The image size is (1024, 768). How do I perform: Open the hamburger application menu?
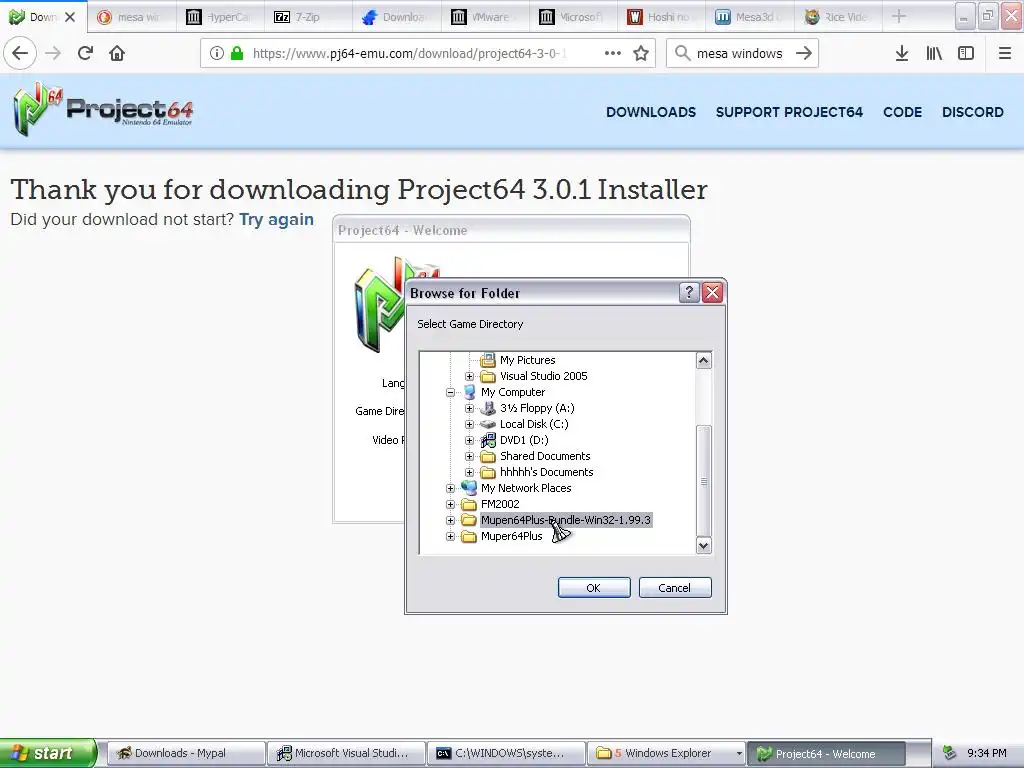tap(1005, 53)
